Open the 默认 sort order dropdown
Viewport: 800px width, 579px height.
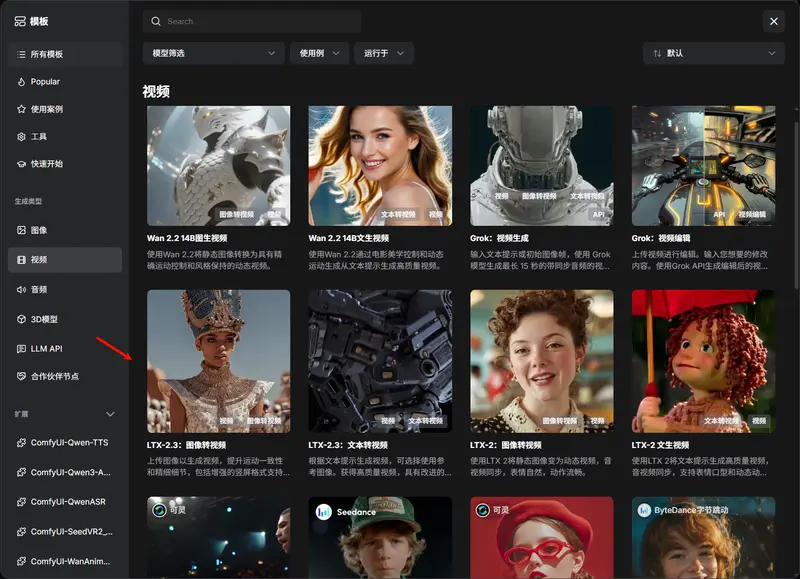tap(713, 53)
